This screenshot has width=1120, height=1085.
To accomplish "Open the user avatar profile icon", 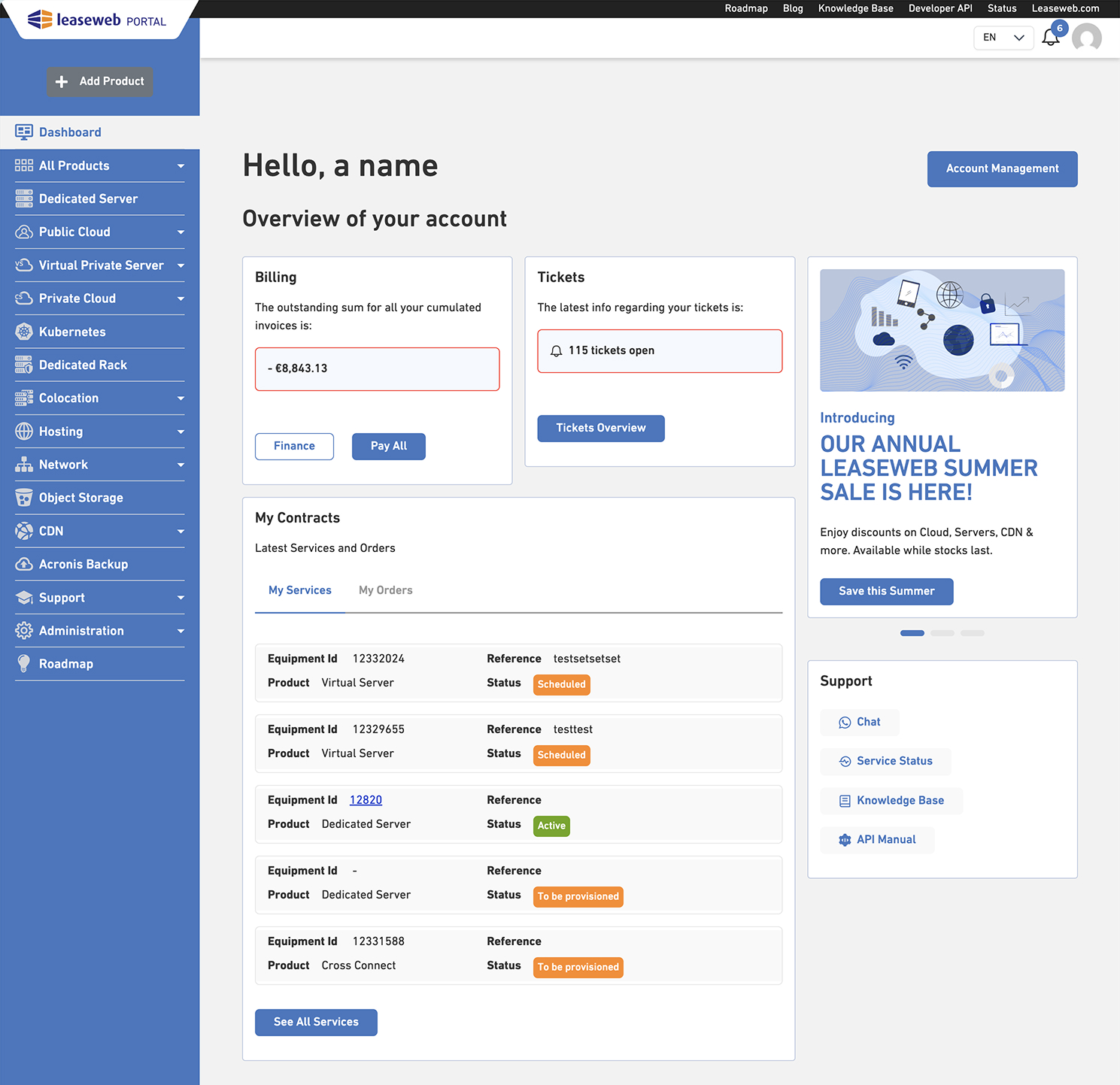I will tap(1087, 38).
